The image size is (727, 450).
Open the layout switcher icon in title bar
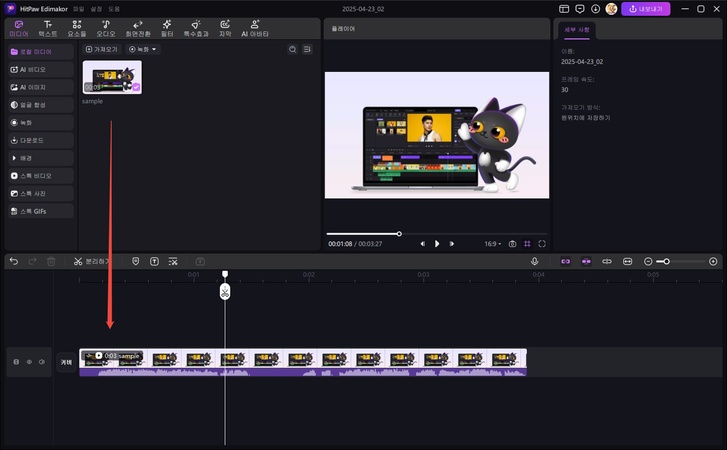coord(564,9)
